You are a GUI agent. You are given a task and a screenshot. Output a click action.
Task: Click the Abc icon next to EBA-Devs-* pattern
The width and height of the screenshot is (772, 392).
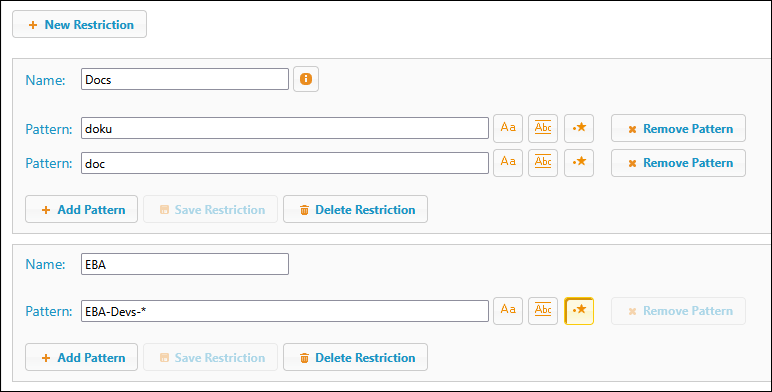543,311
